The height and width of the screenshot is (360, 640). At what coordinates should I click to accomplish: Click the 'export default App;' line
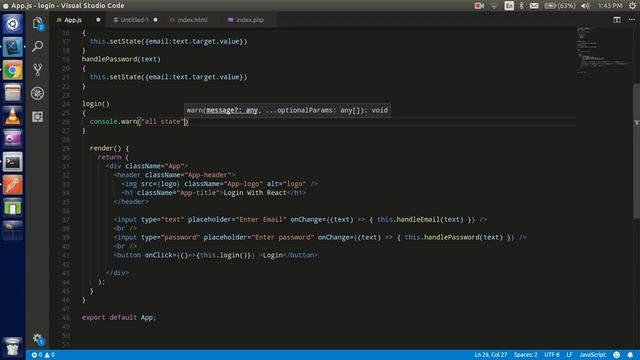(119, 317)
